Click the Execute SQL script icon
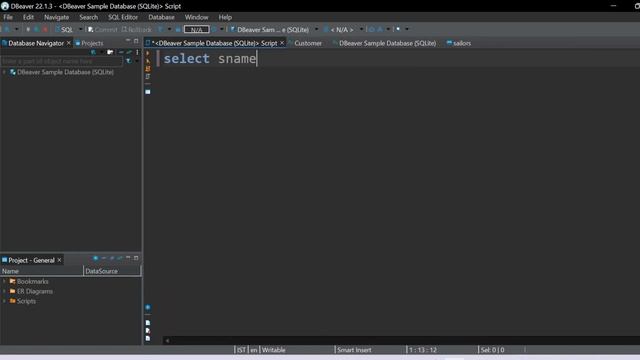Viewport: 640px width, 360px height. pyautogui.click(x=148, y=69)
